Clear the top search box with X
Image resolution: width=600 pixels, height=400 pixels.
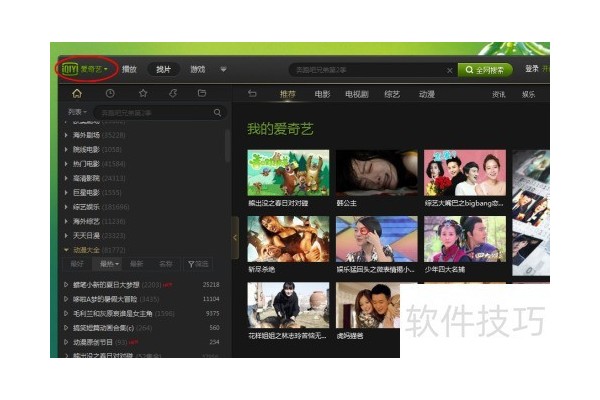[450, 70]
